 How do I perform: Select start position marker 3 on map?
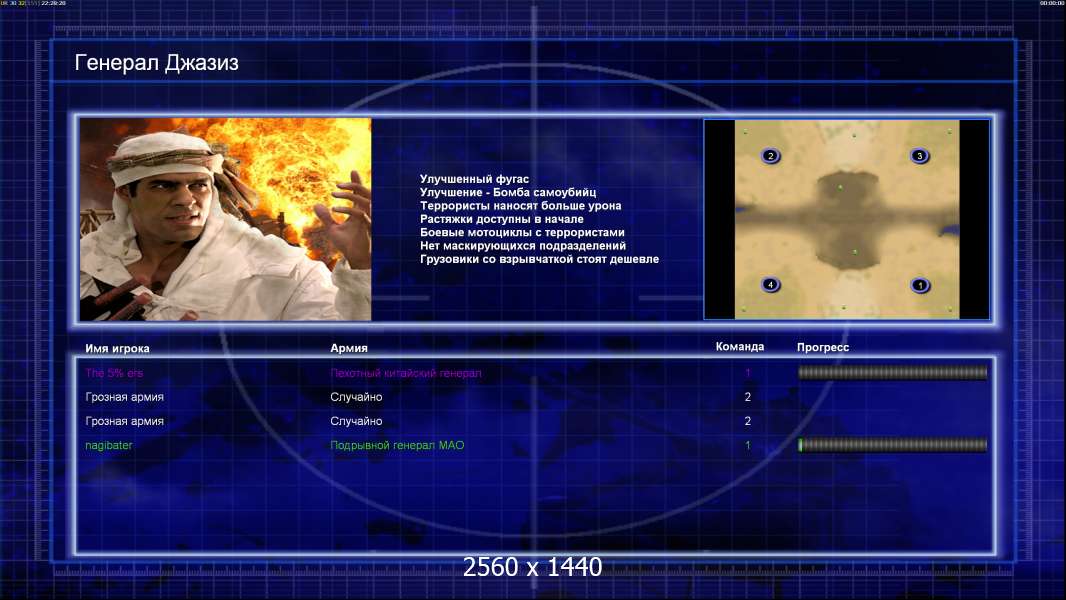coord(920,156)
